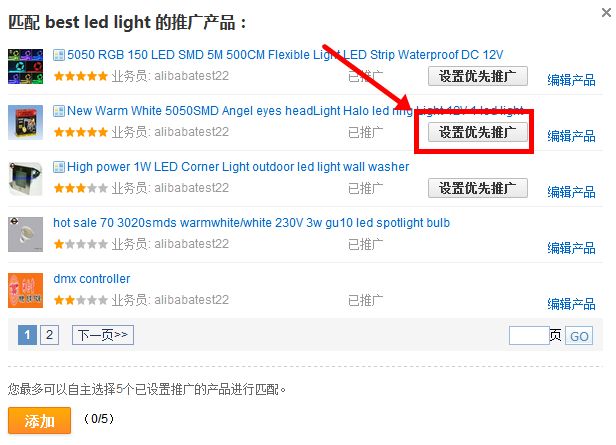Set priority promotion for Angel eyes headlight

pos(478,132)
